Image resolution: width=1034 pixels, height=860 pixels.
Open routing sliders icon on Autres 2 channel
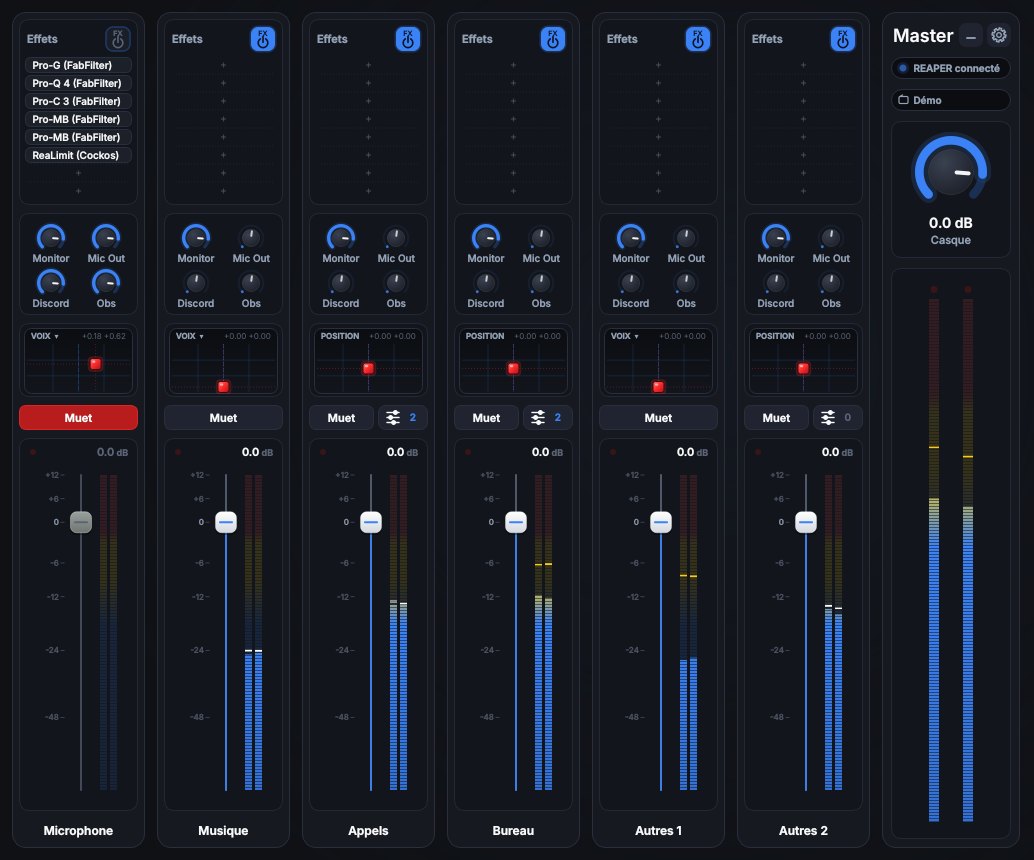click(x=837, y=417)
